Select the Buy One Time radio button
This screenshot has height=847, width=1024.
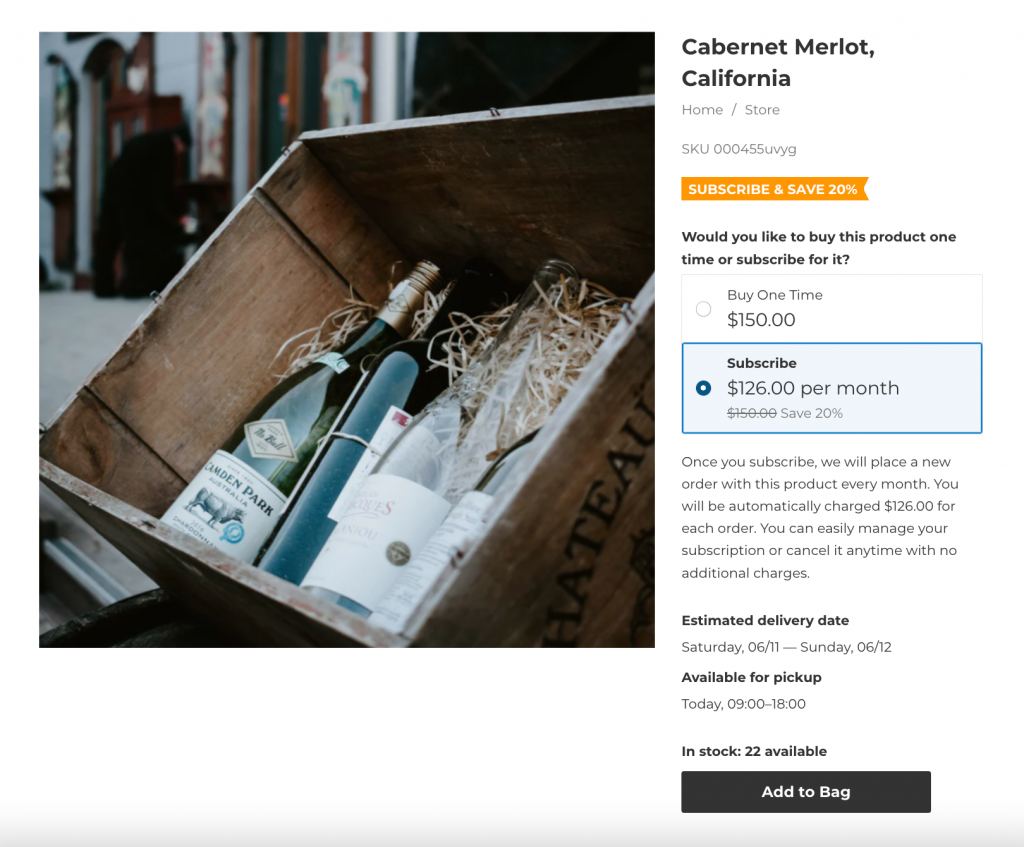[703, 309]
